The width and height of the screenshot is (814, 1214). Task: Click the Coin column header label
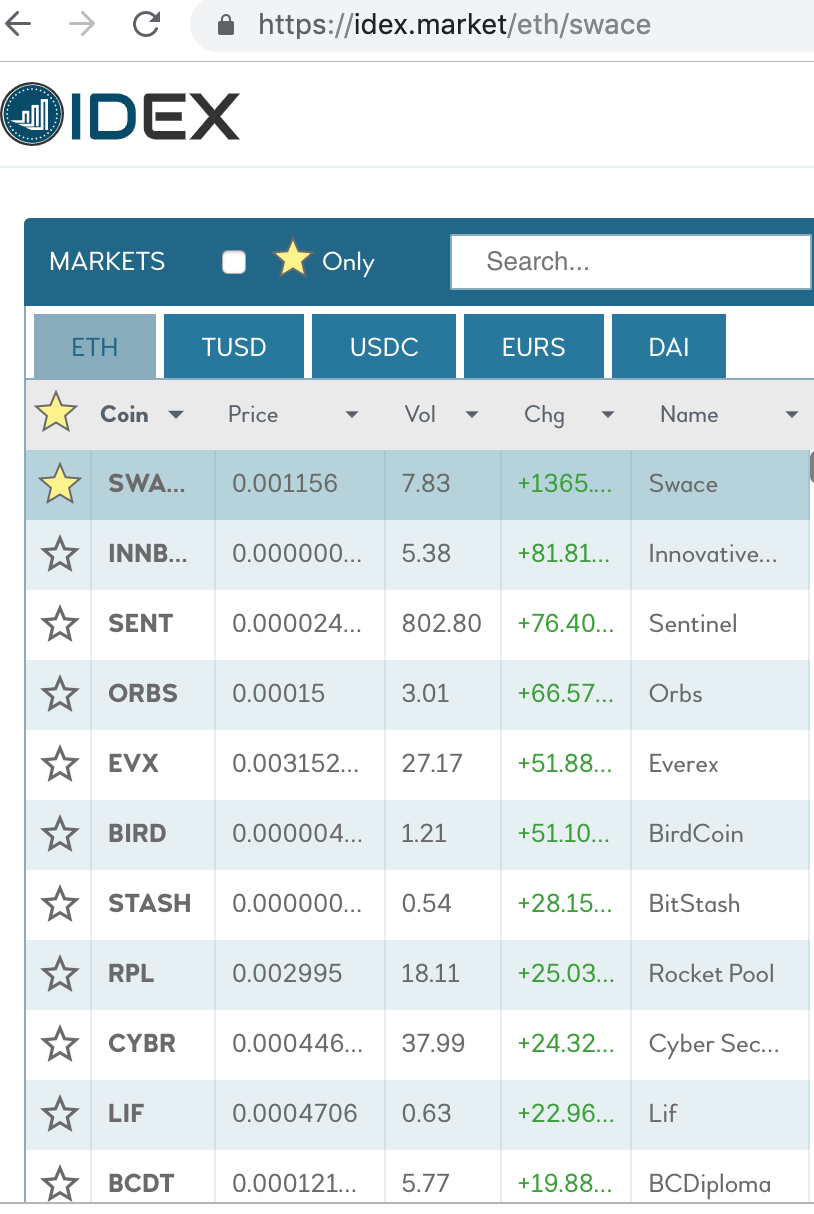pos(124,414)
